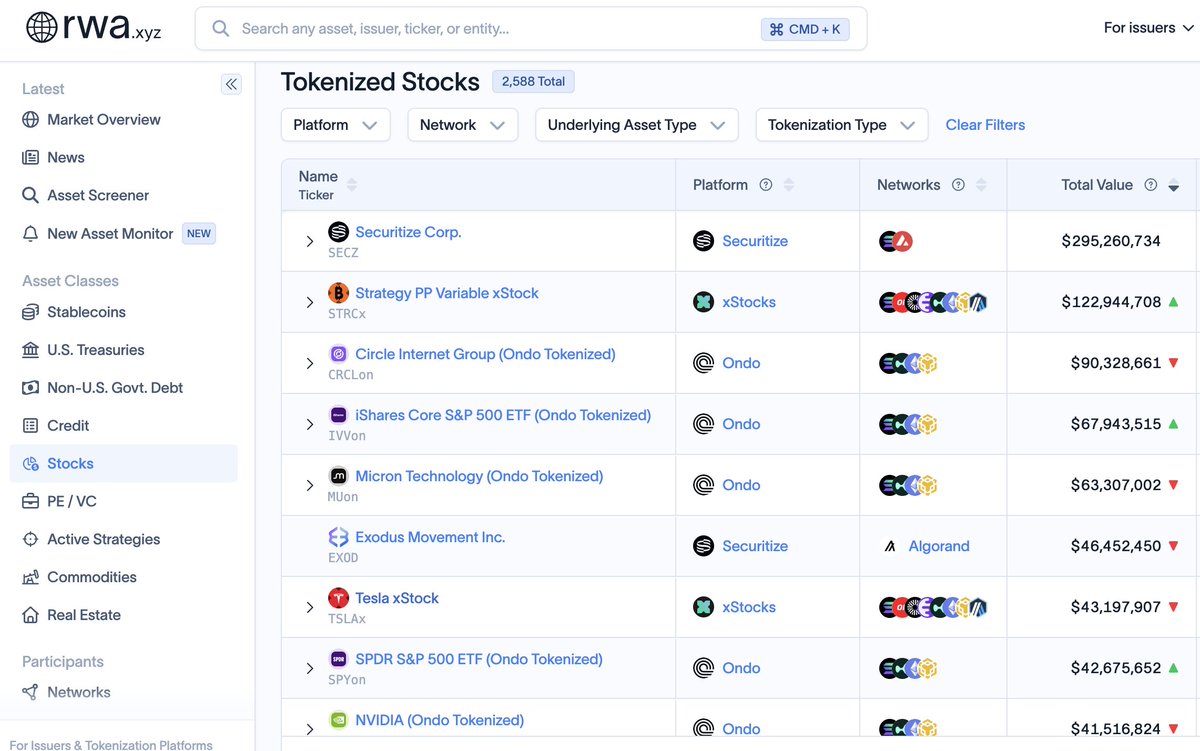Click the MUon ticker text
Viewport: 1200px width, 751px height.
click(x=343, y=497)
